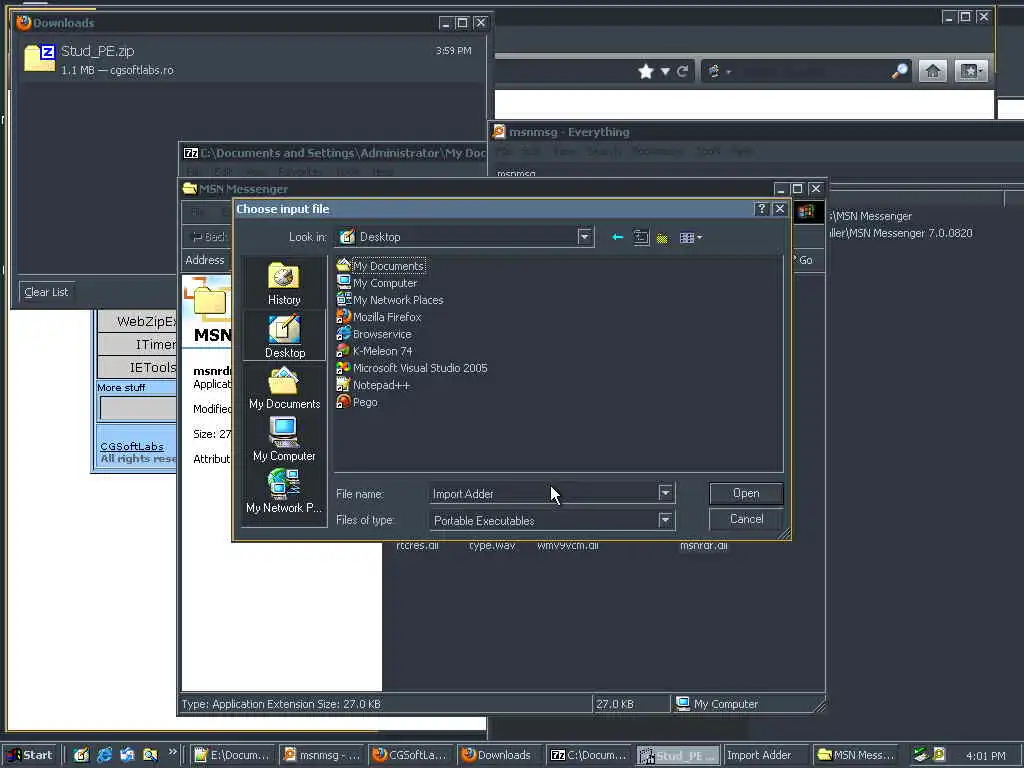Select My Computer in the file list
Image resolution: width=1024 pixels, height=768 pixels.
[x=377, y=283]
